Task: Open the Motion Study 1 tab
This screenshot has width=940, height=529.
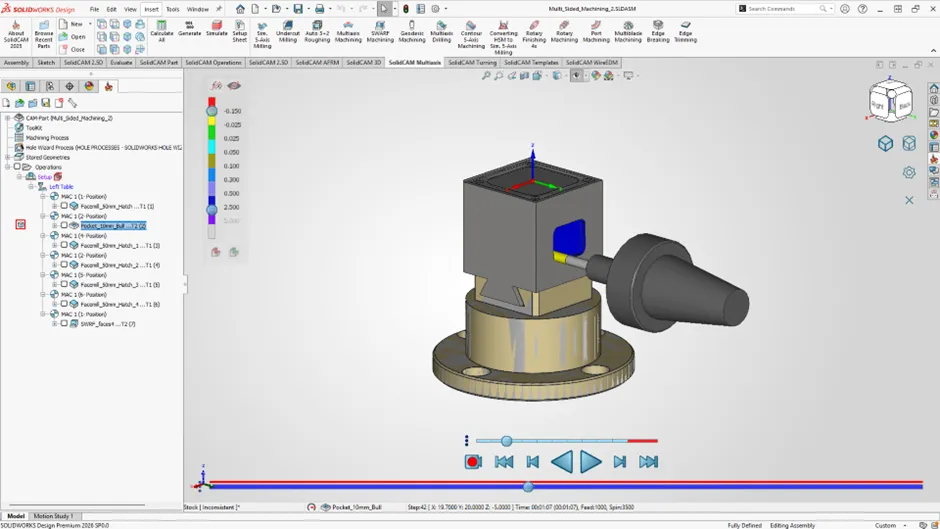Action: coord(53,516)
